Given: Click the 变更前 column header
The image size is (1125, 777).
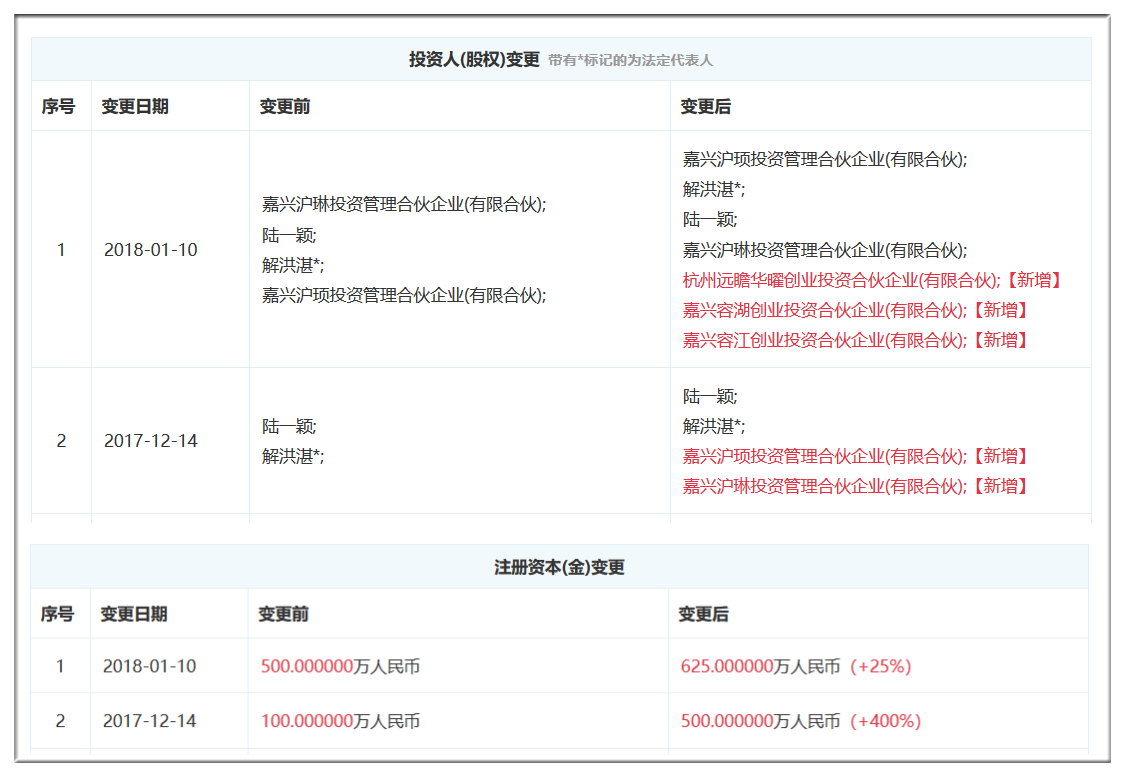Looking at the screenshot, I should [x=276, y=105].
